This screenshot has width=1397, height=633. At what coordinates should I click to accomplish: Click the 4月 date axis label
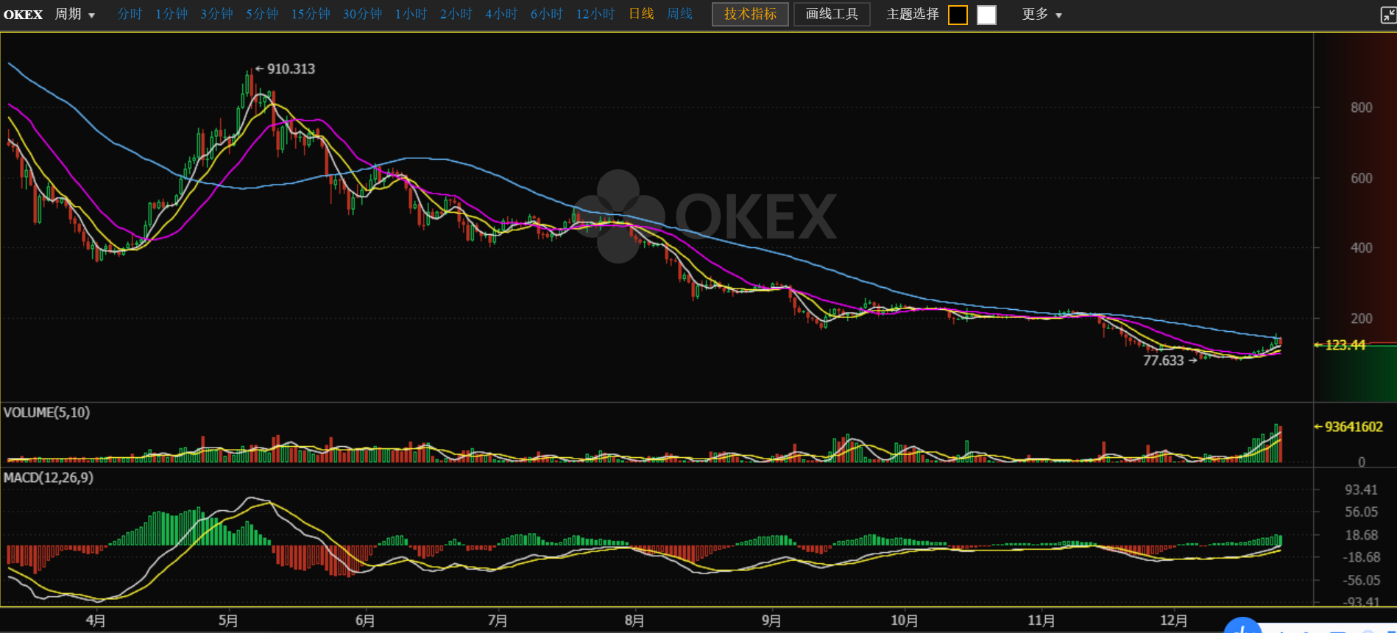[96, 620]
